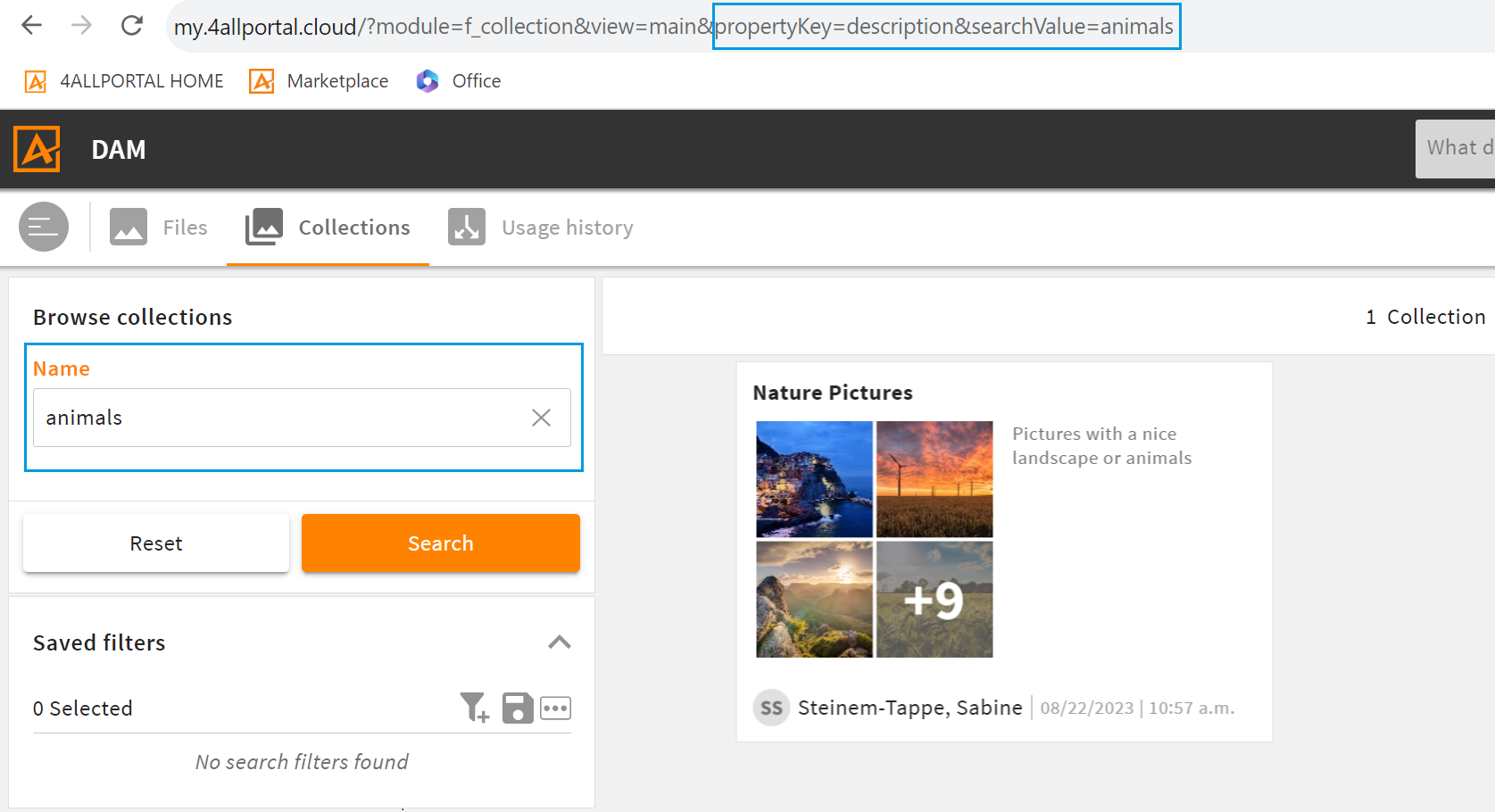This screenshot has height=812, width=1495.
Task: Click the 0 Selected label
Action: point(83,708)
